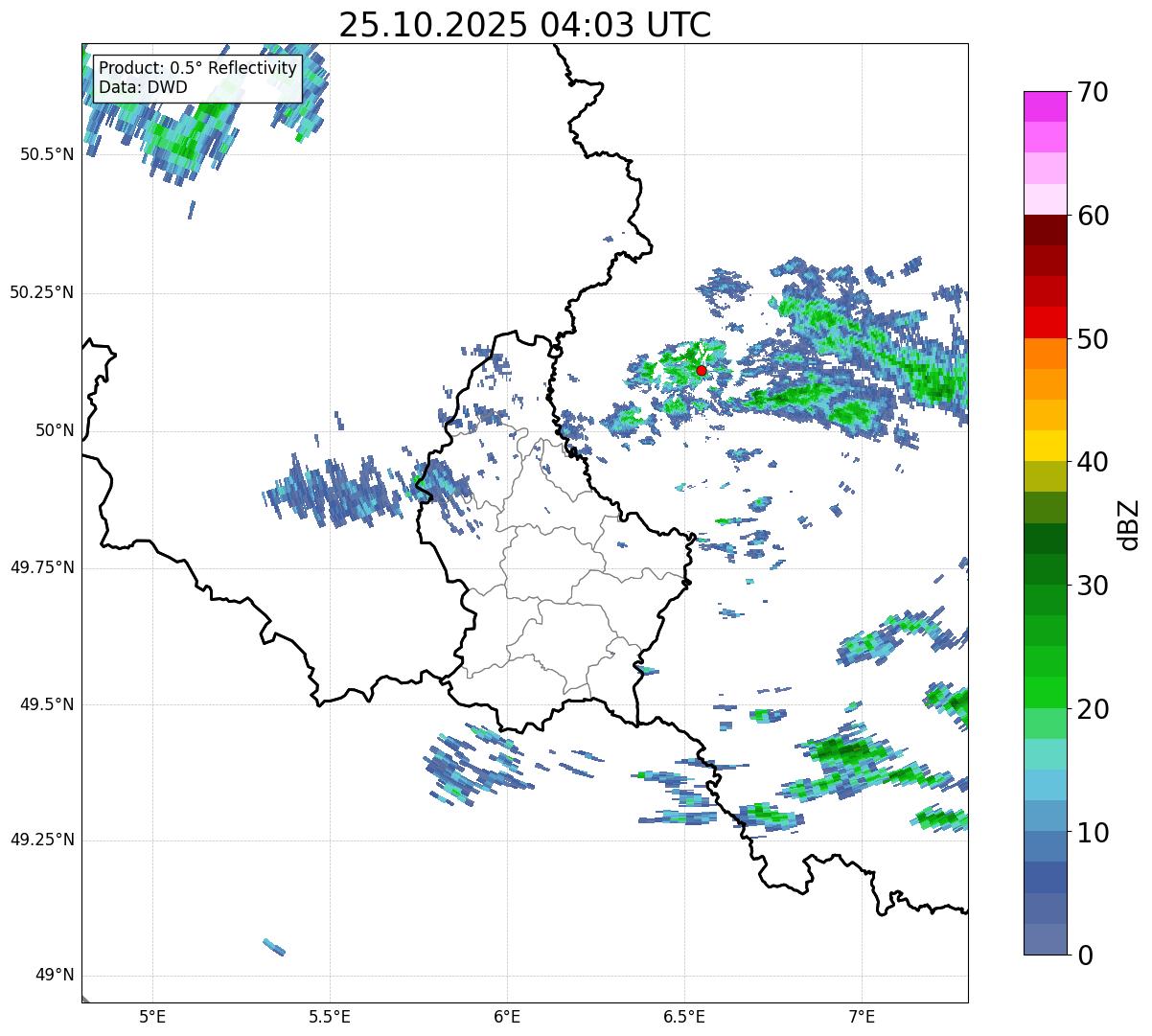Image resolution: width=1152 pixels, height=1036 pixels.
Task: Click the yellow 40 dBZ swatch
Action: [x=1046, y=447]
